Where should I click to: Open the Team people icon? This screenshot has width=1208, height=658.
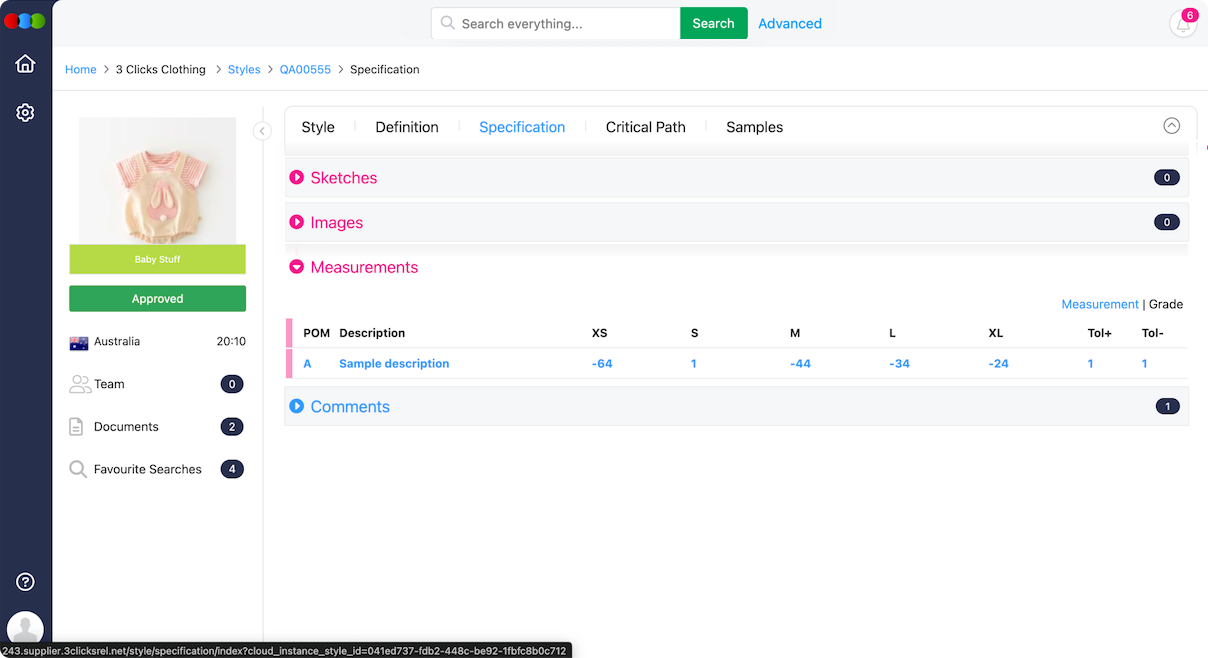(x=79, y=384)
